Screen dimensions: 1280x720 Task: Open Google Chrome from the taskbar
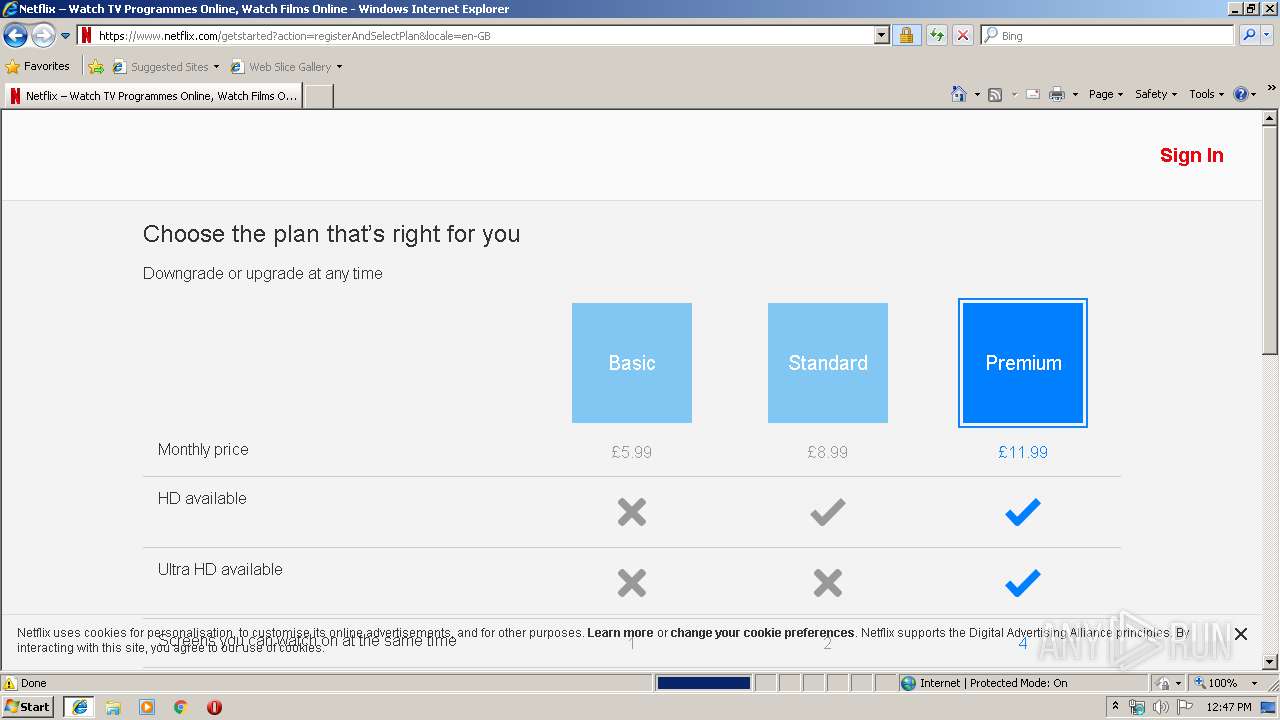[181, 707]
